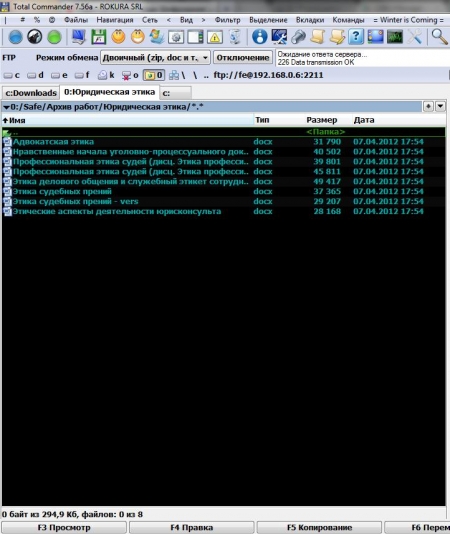Expand the favorites arrow before path 0:/Safe
Viewport: 450px width, 534px height.
pyautogui.click(x=6, y=107)
